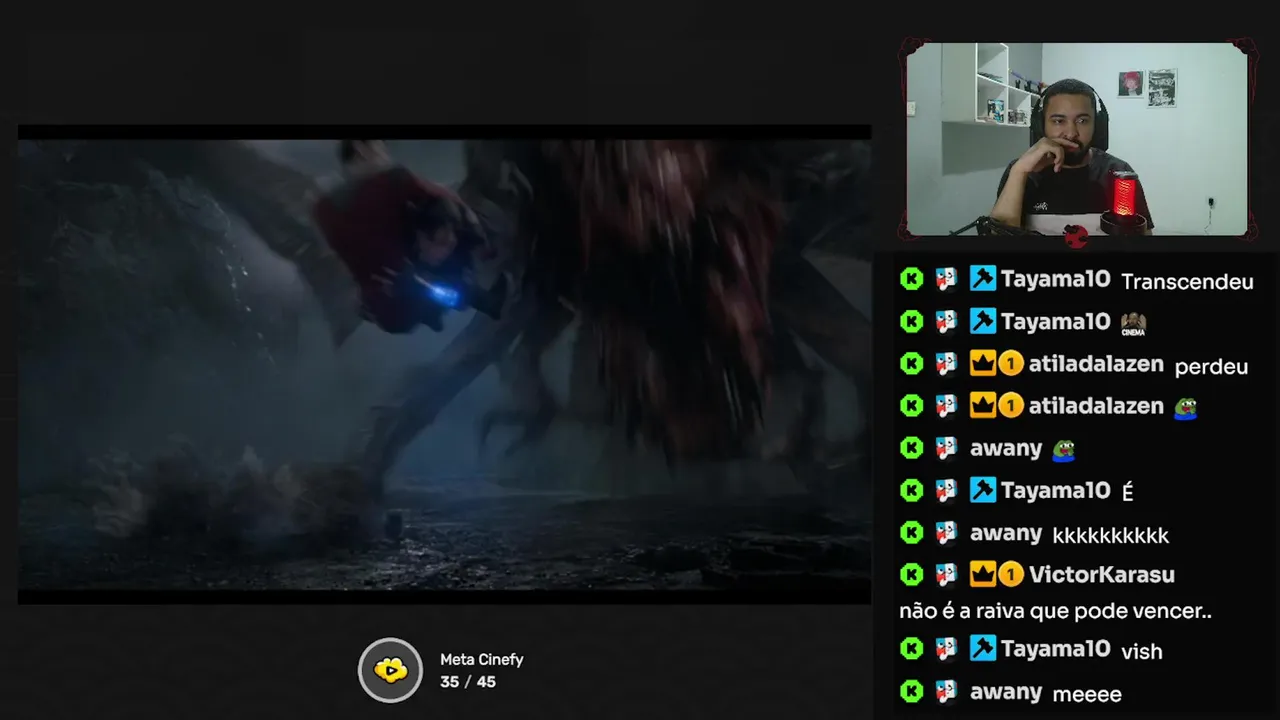Click moderator sword badge on Tayama10 Transcendeu
Image resolution: width=1280 pixels, height=720 pixels.
pyautogui.click(x=983, y=279)
